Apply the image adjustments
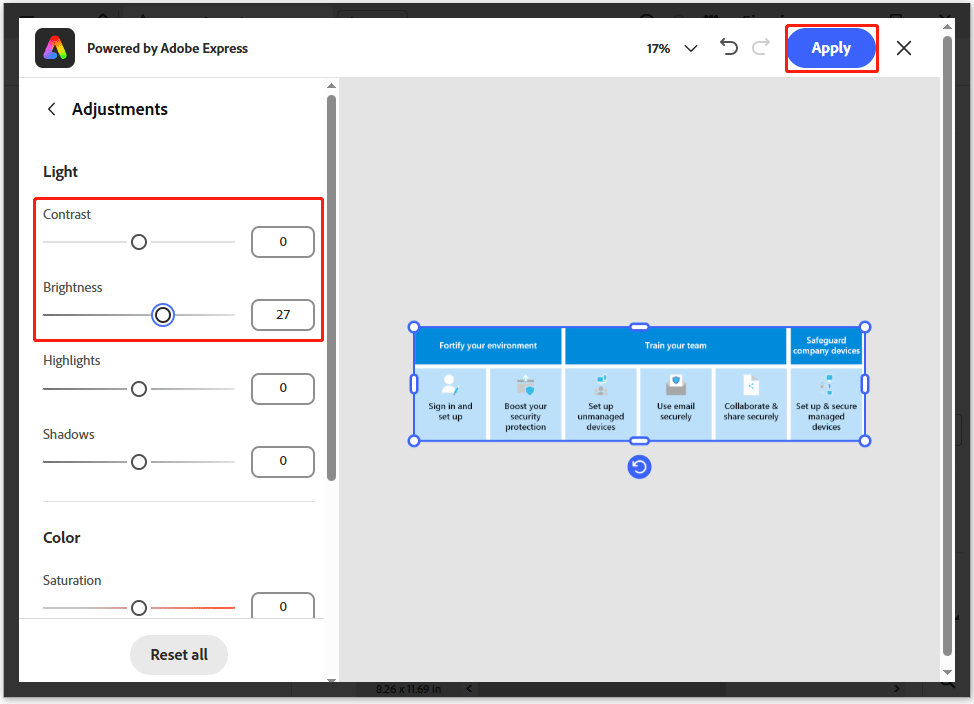974x704 pixels. click(831, 47)
